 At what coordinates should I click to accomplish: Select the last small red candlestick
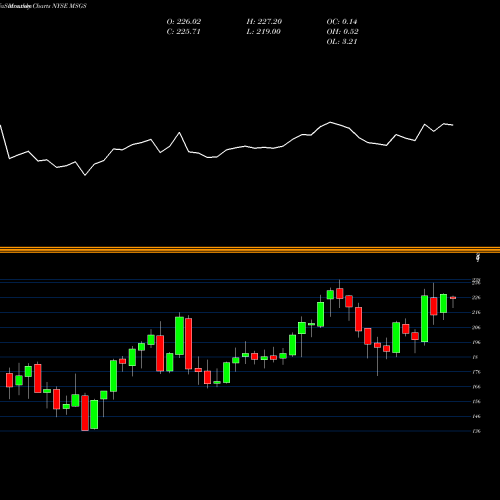(453, 298)
